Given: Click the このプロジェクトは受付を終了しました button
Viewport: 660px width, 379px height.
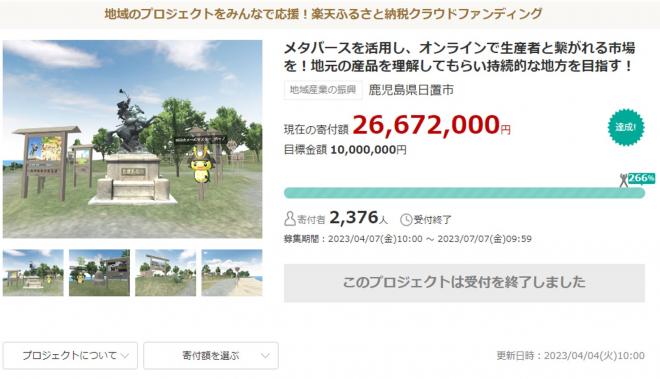Looking at the screenshot, I should pyautogui.click(x=464, y=283).
